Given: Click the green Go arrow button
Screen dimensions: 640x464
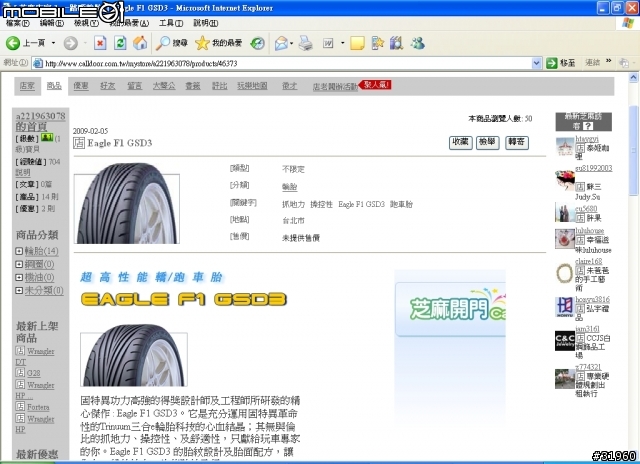Looking at the screenshot, I should click(x=551, y=63).
